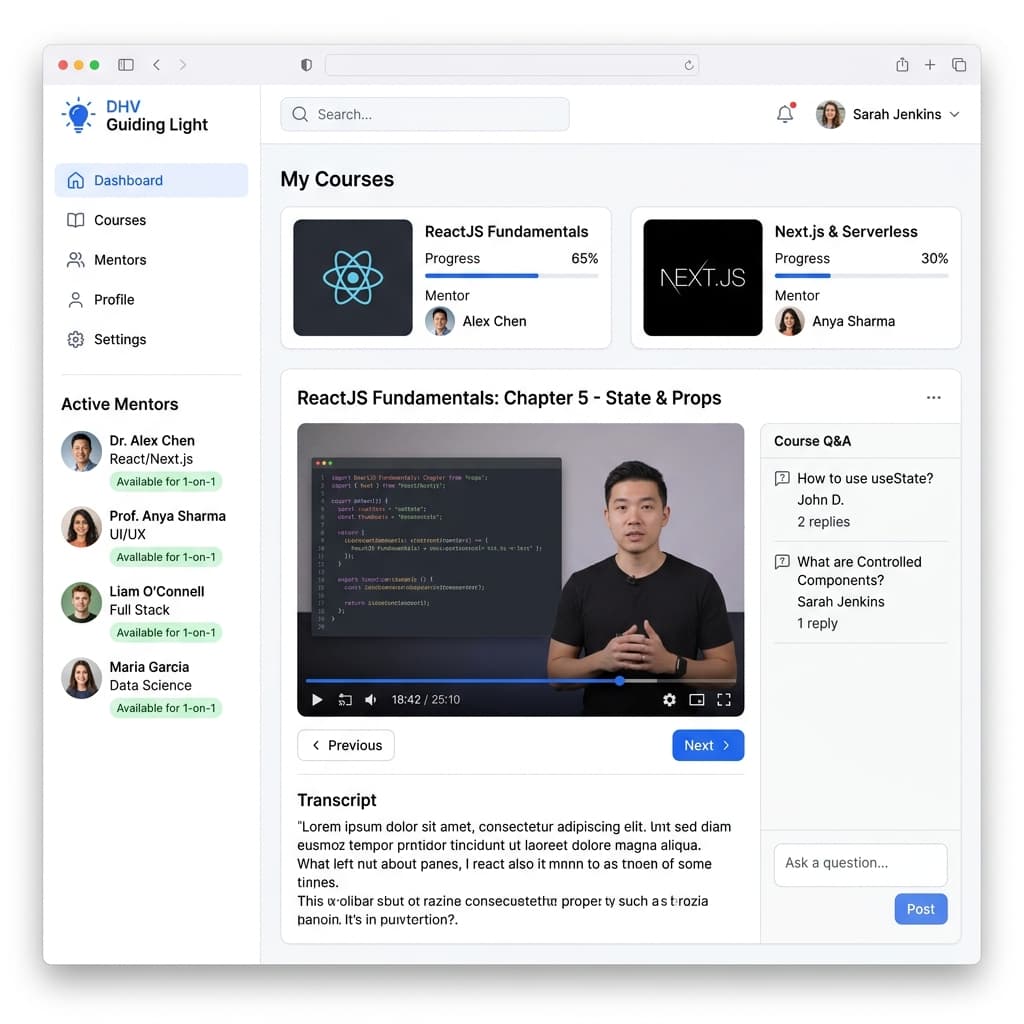Go forward with browser forward arrow
Viewport: 1024px width, 1024px height.
pos(183,65)
